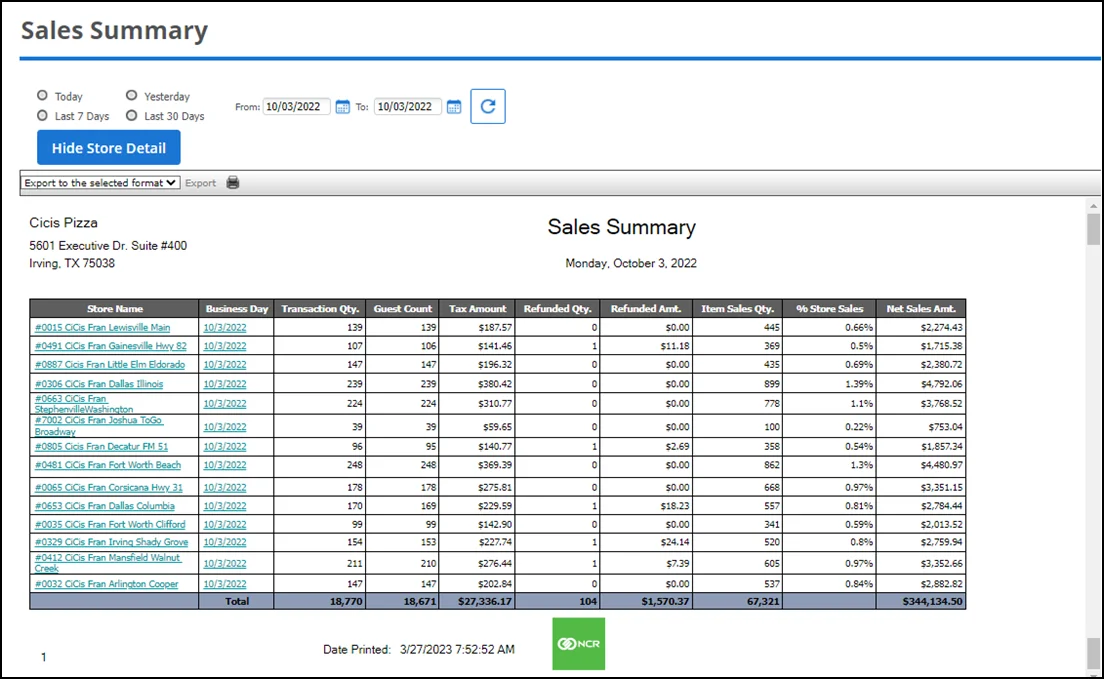Click the % Store Sales column header
This screenshot has height=679, width=1104.
pos(829,309)
